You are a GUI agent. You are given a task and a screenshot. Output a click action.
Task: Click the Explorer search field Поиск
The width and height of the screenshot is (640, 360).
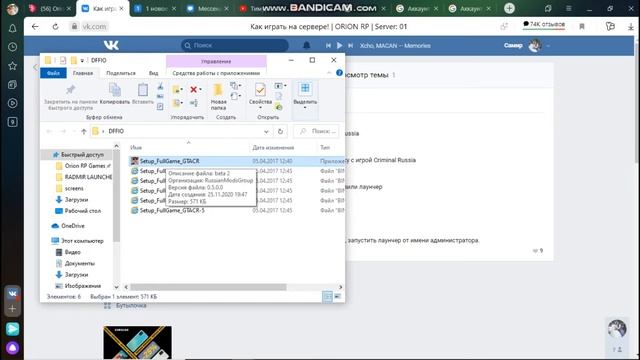pyautogui.click(x=317, y=131)
